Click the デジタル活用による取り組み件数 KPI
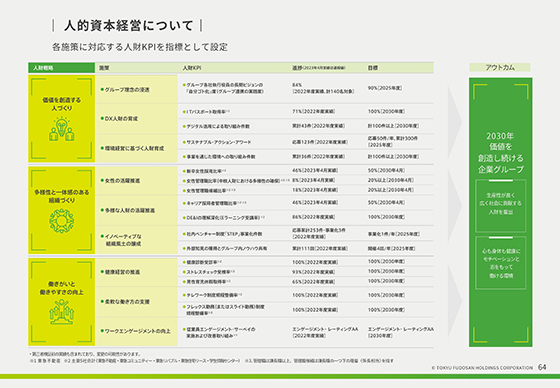560x388 pixels. click(x=216, y=126)
